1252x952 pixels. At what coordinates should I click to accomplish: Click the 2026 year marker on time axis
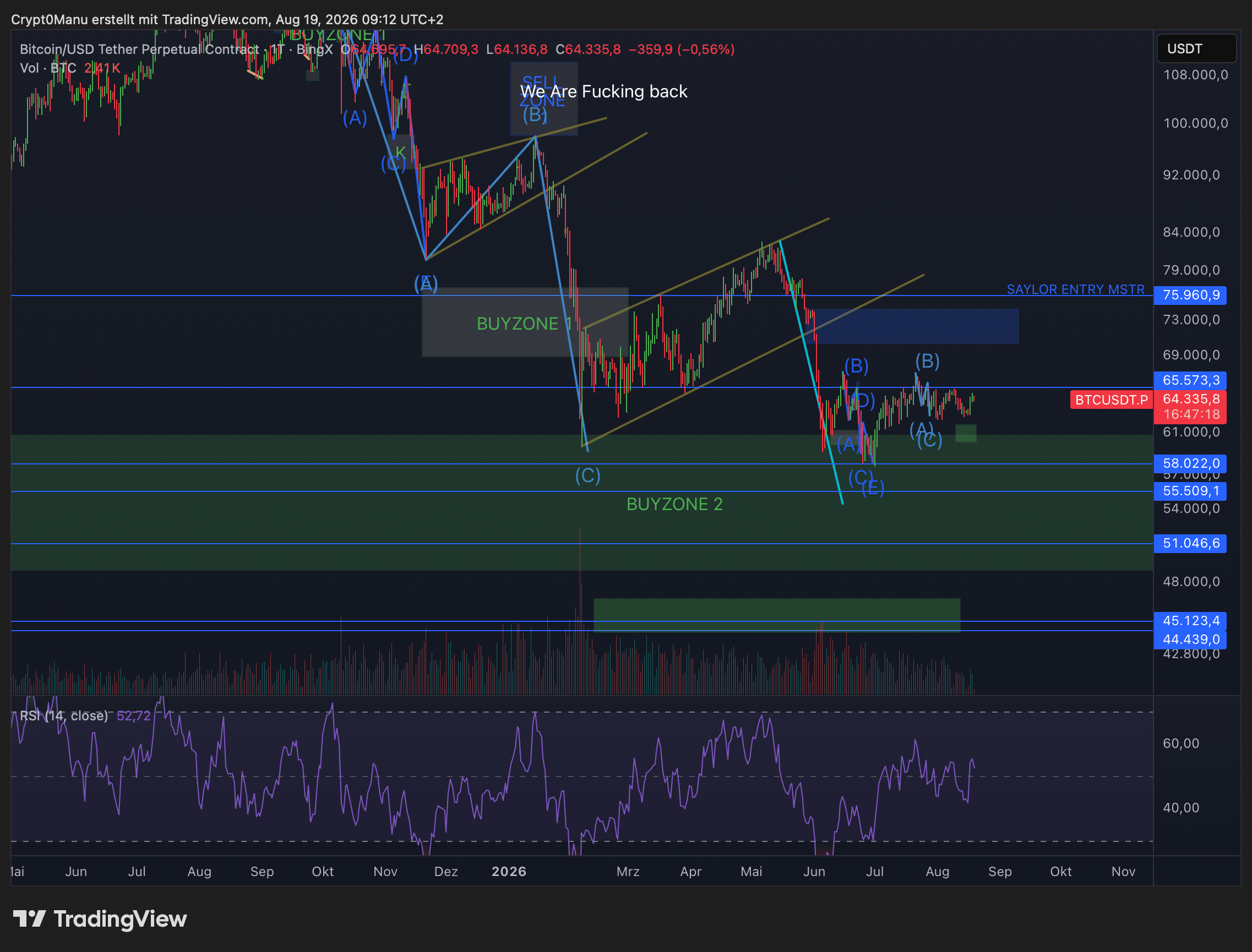click(509, 872)
